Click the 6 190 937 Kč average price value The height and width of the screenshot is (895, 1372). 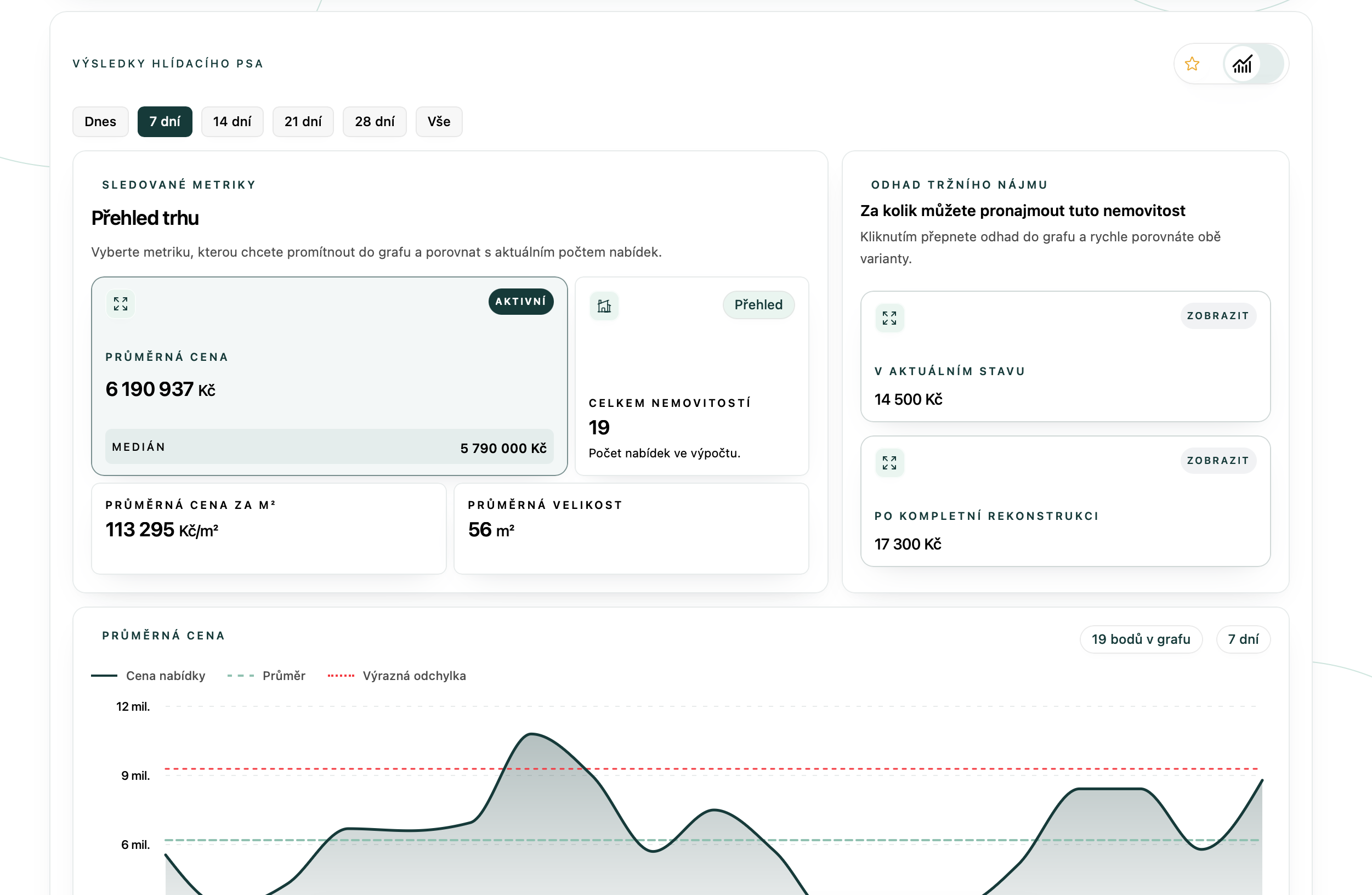[160, 389]
